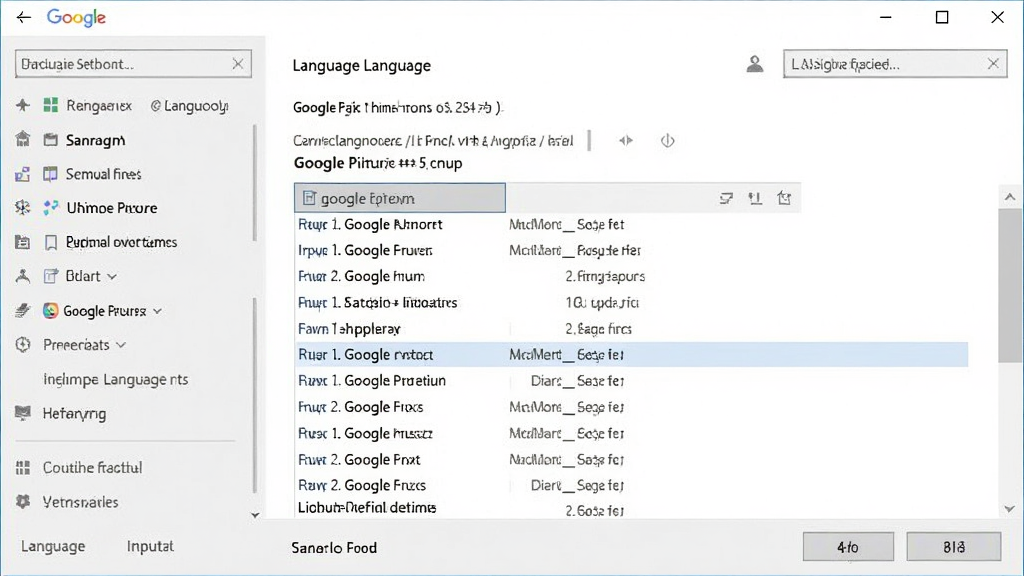The image size is (1024, 576).
Task: Select the Liobub-Drefial detims row
Action: pos(632,508)
